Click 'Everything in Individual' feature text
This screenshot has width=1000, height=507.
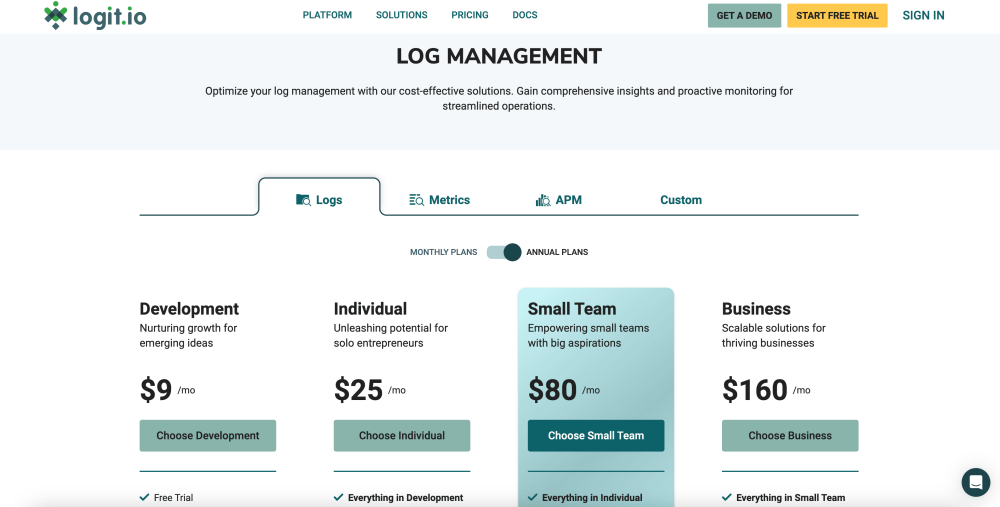pos(592,497)
